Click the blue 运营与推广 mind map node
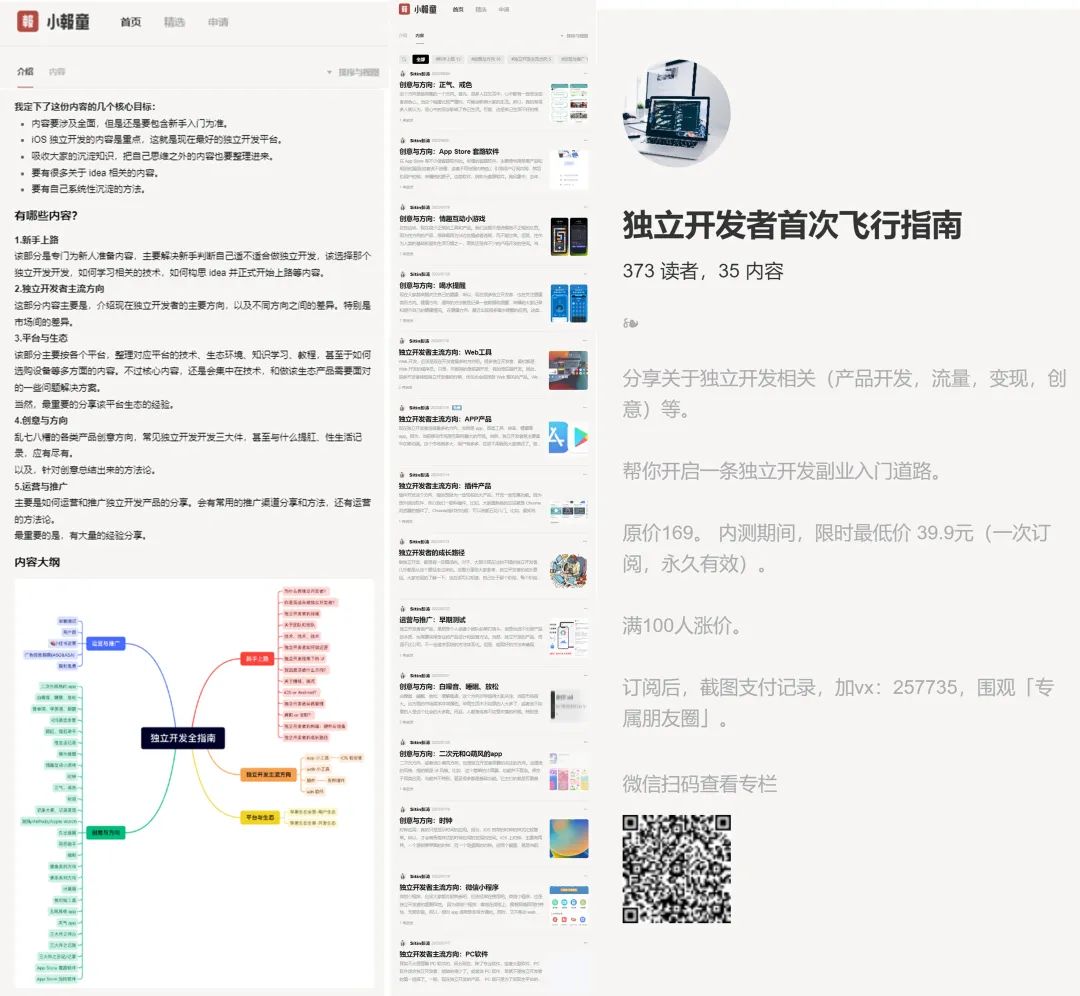This screenshot has width=1080, height=996. (x=105, y=643)
